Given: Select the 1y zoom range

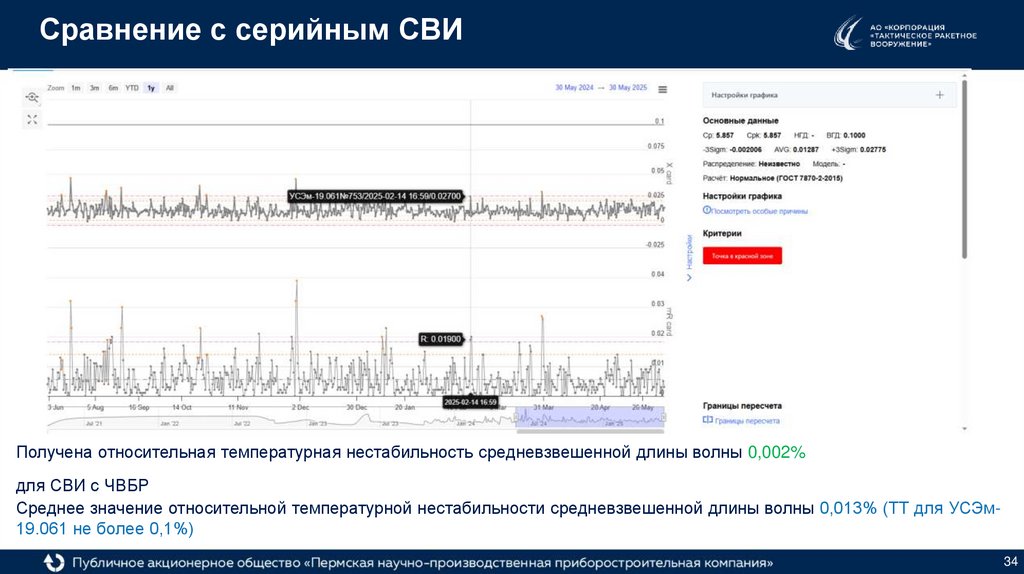Looking at the screenshot, I should tap(151, 88).
